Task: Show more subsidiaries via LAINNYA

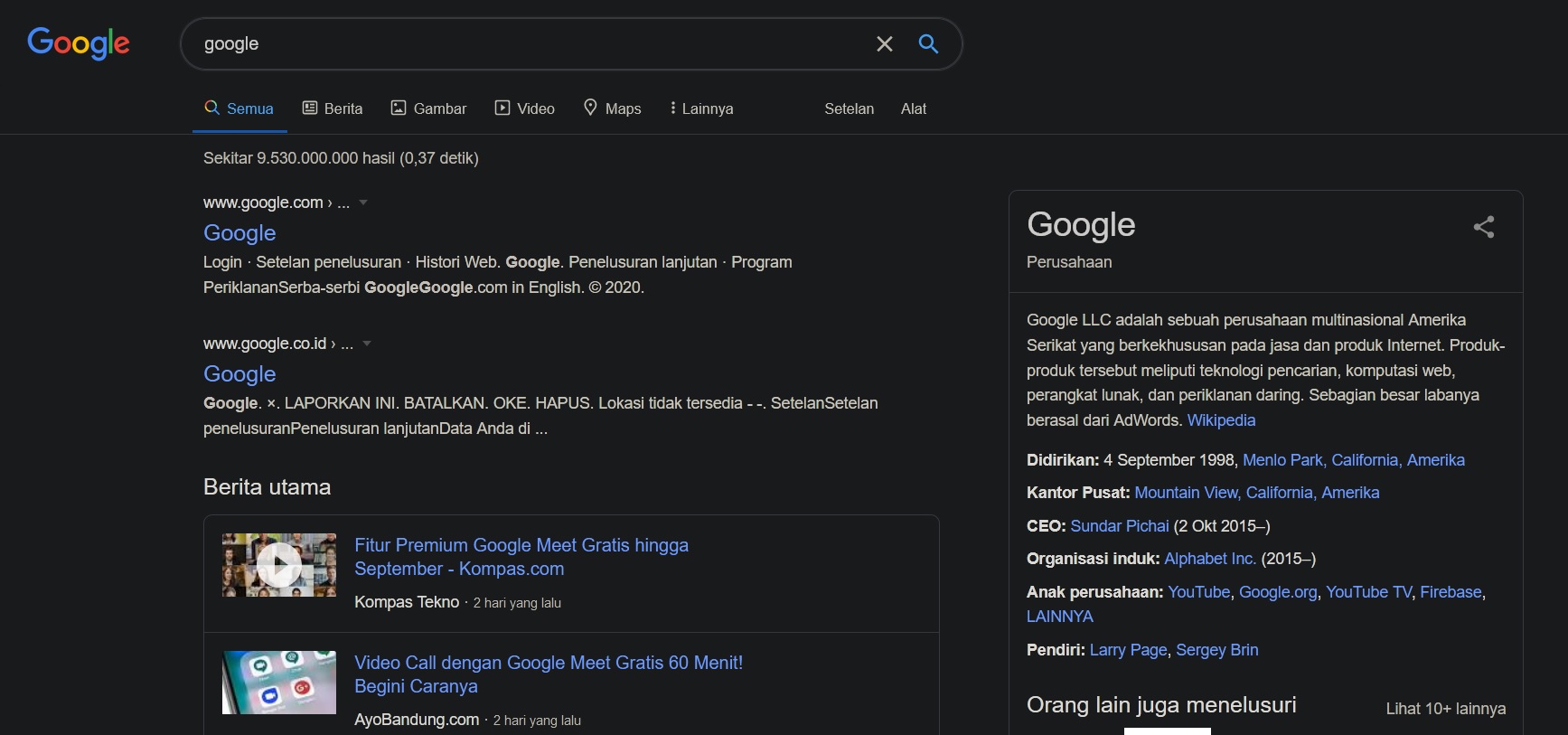Action: pos(1060,617)
